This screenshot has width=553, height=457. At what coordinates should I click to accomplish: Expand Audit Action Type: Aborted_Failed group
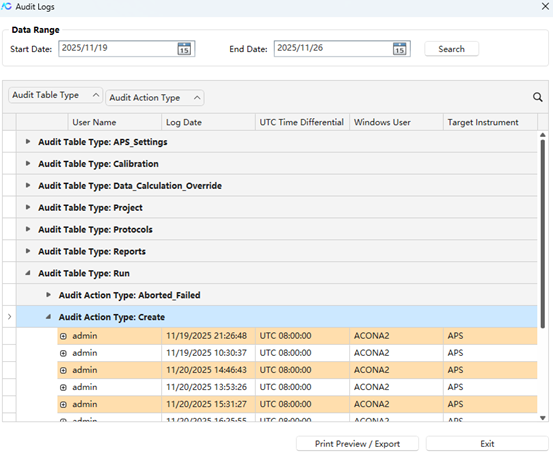point(48,294)
